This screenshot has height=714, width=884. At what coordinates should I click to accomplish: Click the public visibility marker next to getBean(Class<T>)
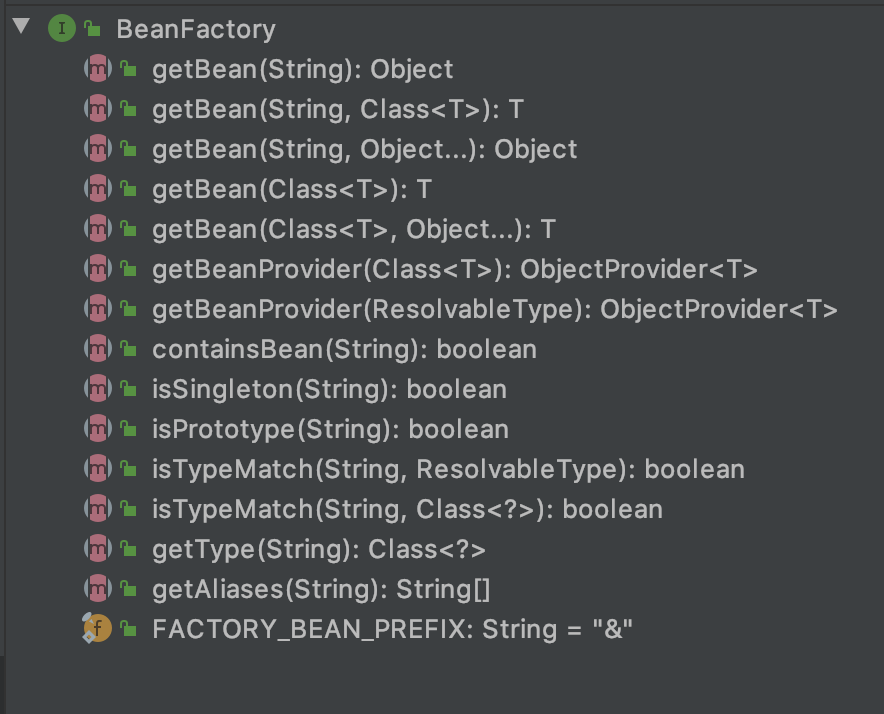(127, 189)
